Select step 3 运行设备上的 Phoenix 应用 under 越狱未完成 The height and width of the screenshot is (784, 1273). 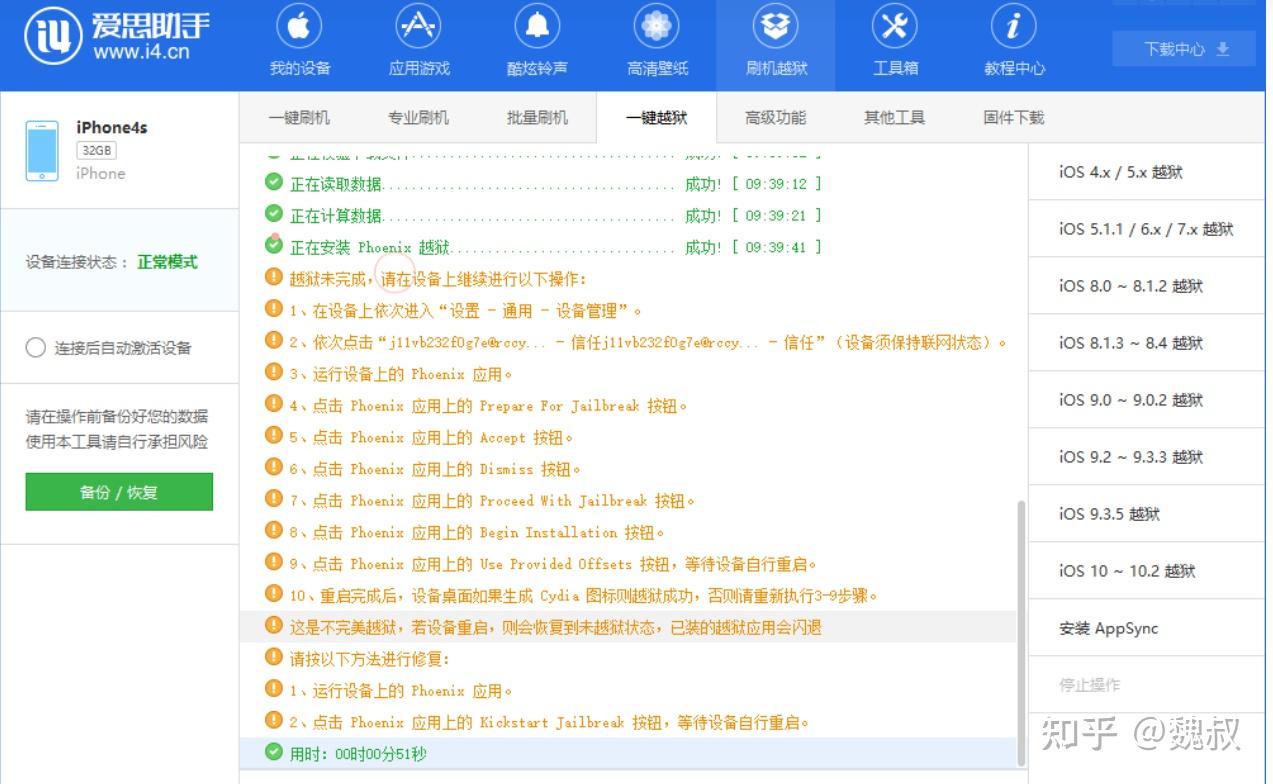coord(628,374)
